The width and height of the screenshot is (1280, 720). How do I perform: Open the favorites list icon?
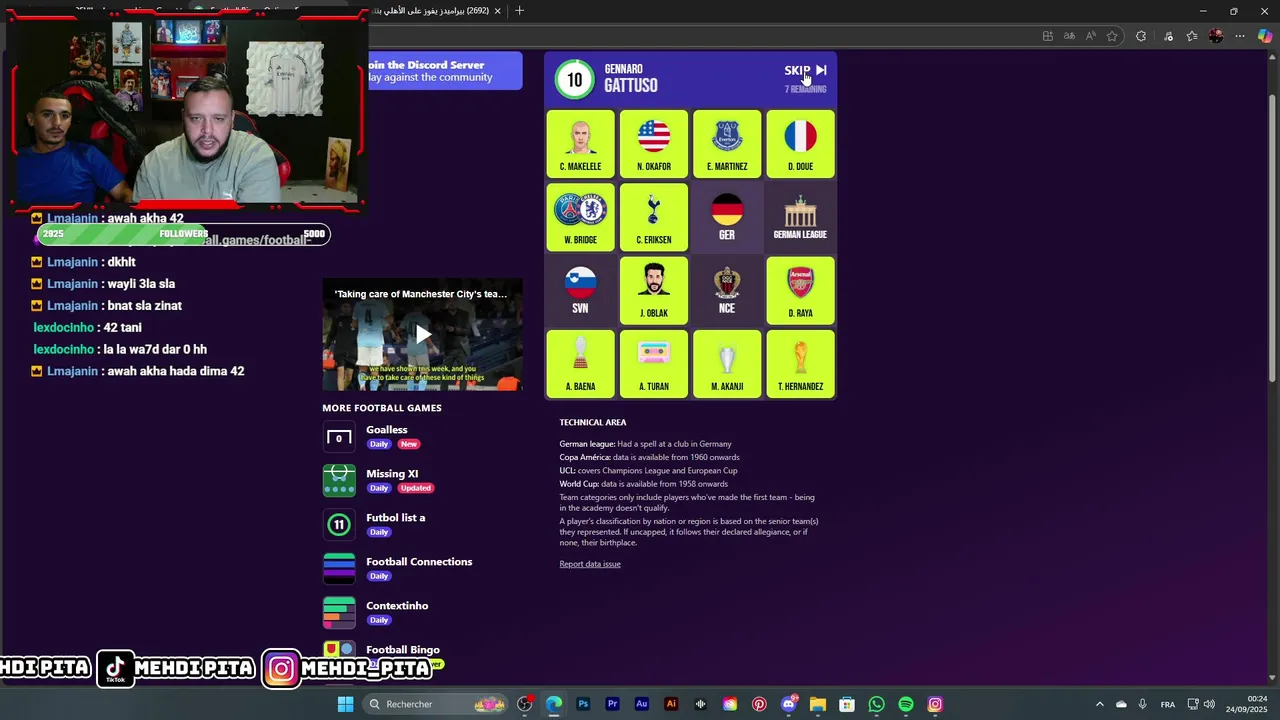pyautogui.click(x=1192, y=36)
